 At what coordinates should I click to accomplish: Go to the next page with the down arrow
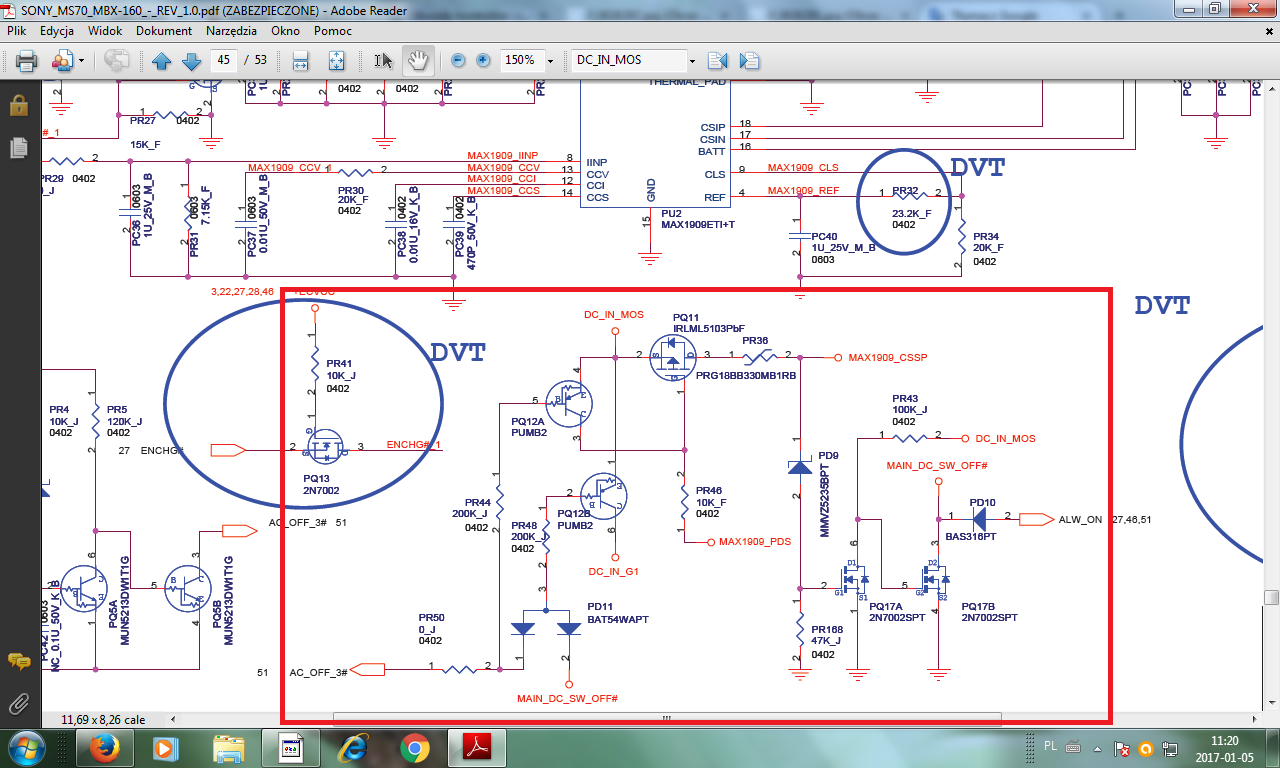pyautogui.click(x=191, y=60)
